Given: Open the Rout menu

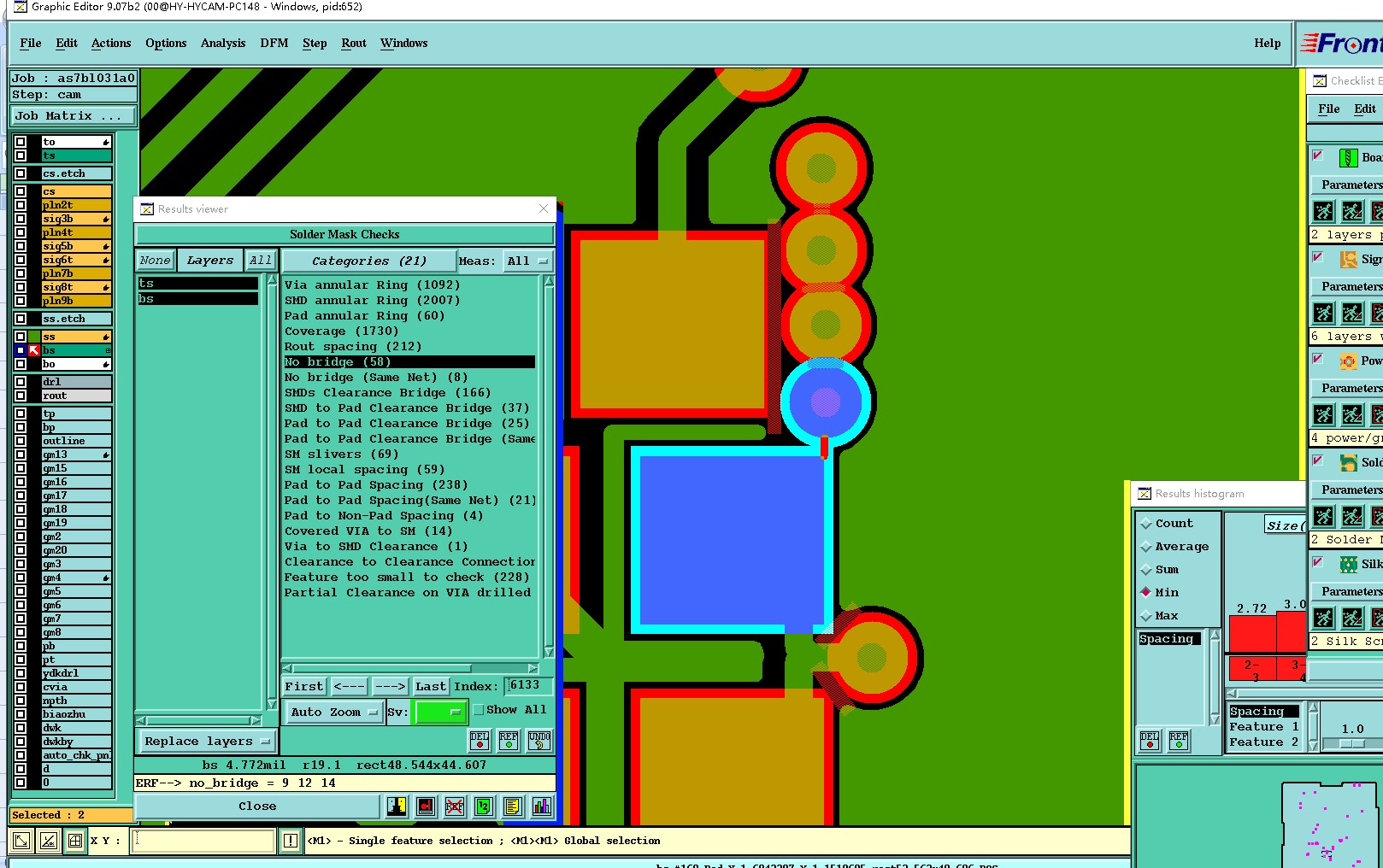Looking at the screenshot, I should point(354,44).
